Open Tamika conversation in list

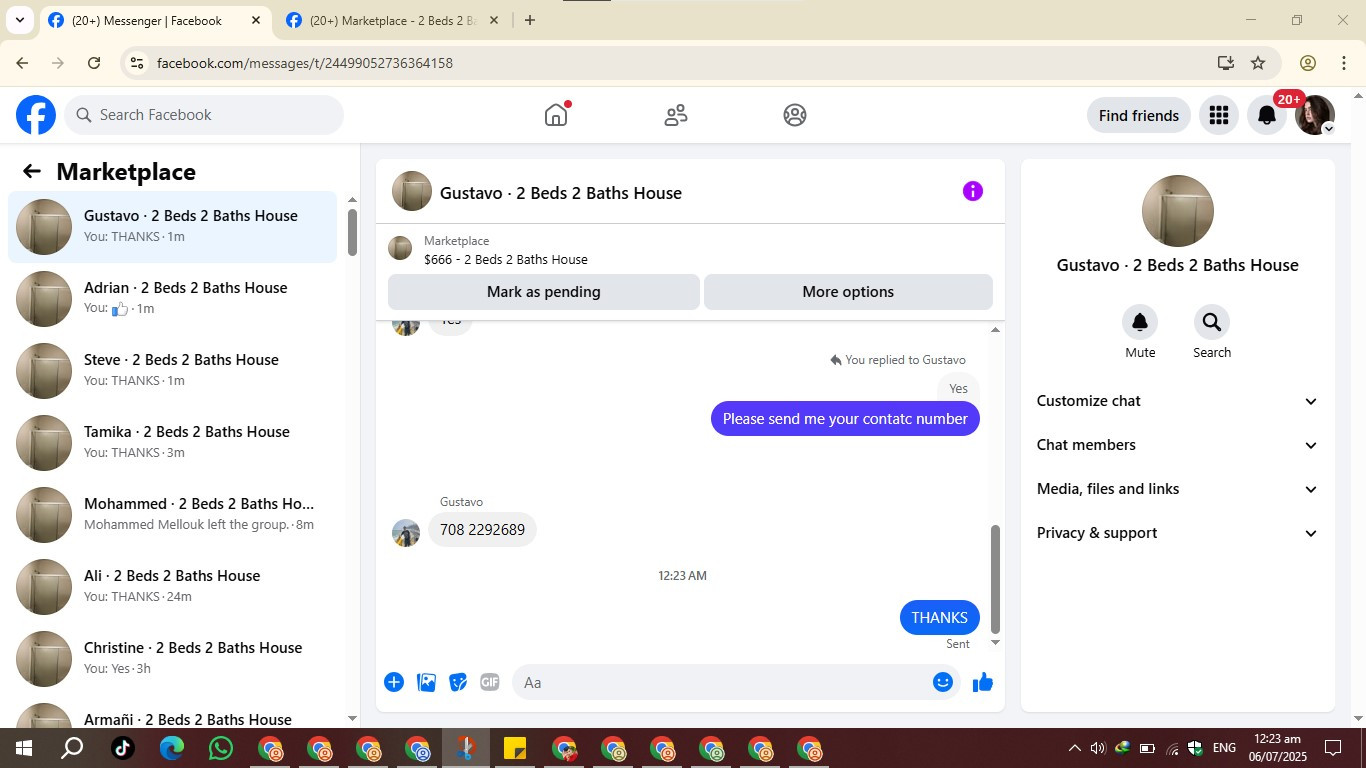[173, 443]
